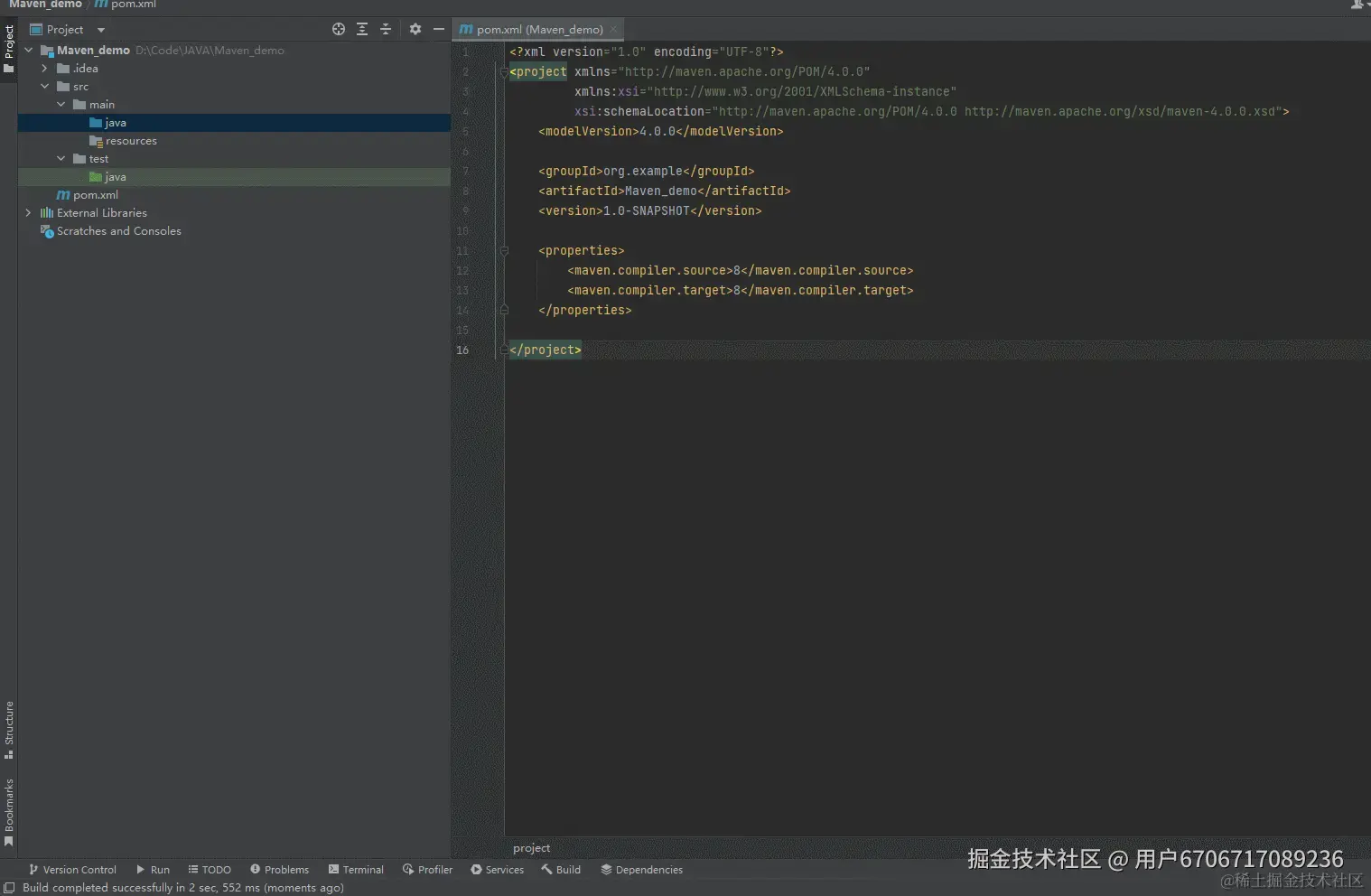
Task: Click the closing </project> tag
Action: [546, 350]
